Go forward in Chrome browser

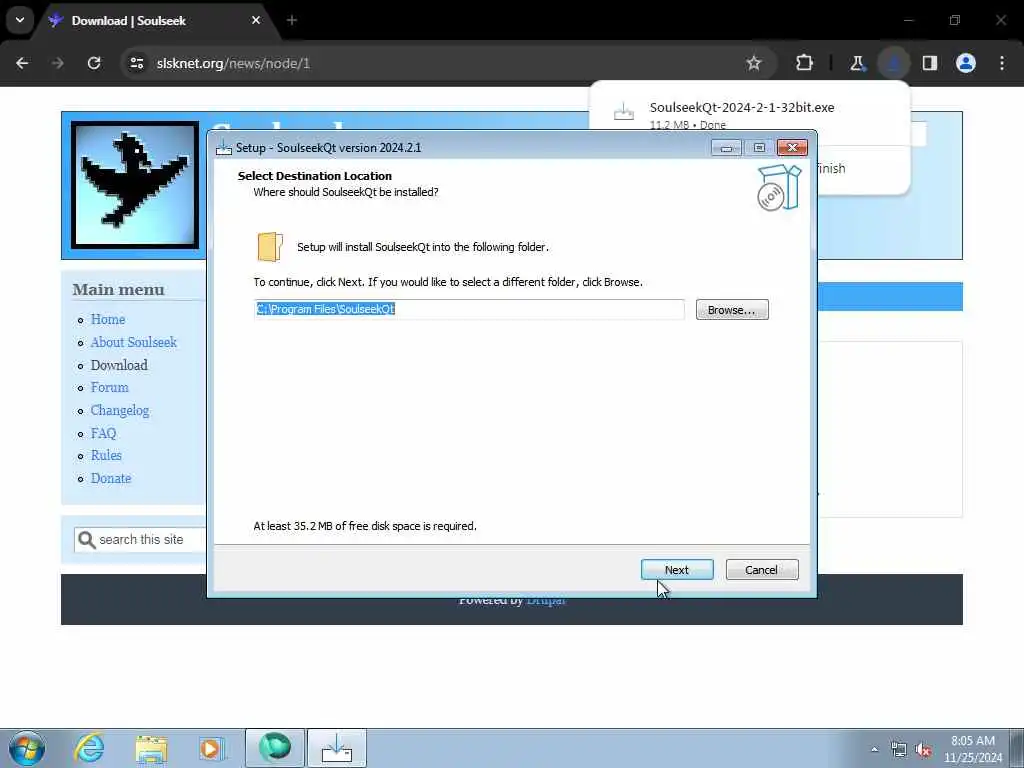tap(58, 63)
